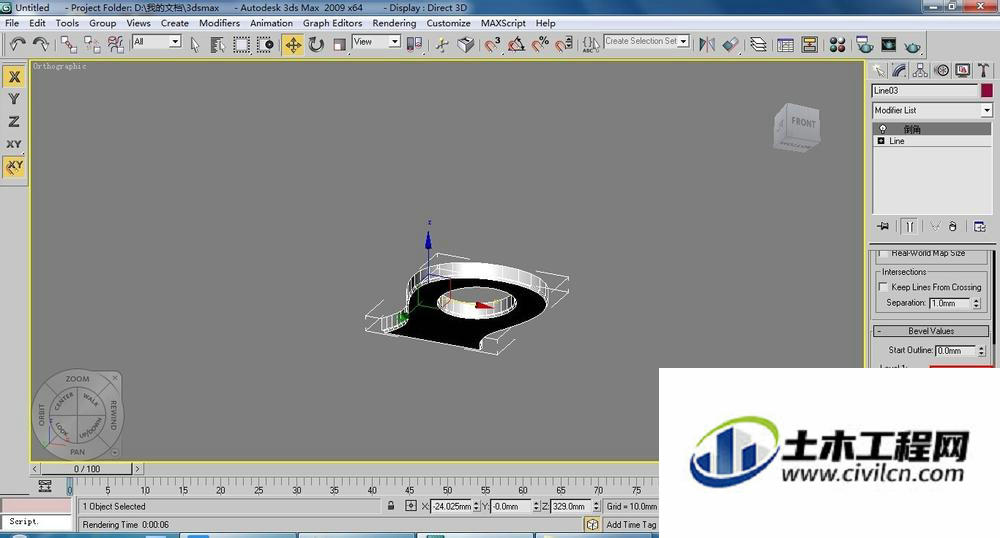Click the Redo arrow icon

click(41, 44)
